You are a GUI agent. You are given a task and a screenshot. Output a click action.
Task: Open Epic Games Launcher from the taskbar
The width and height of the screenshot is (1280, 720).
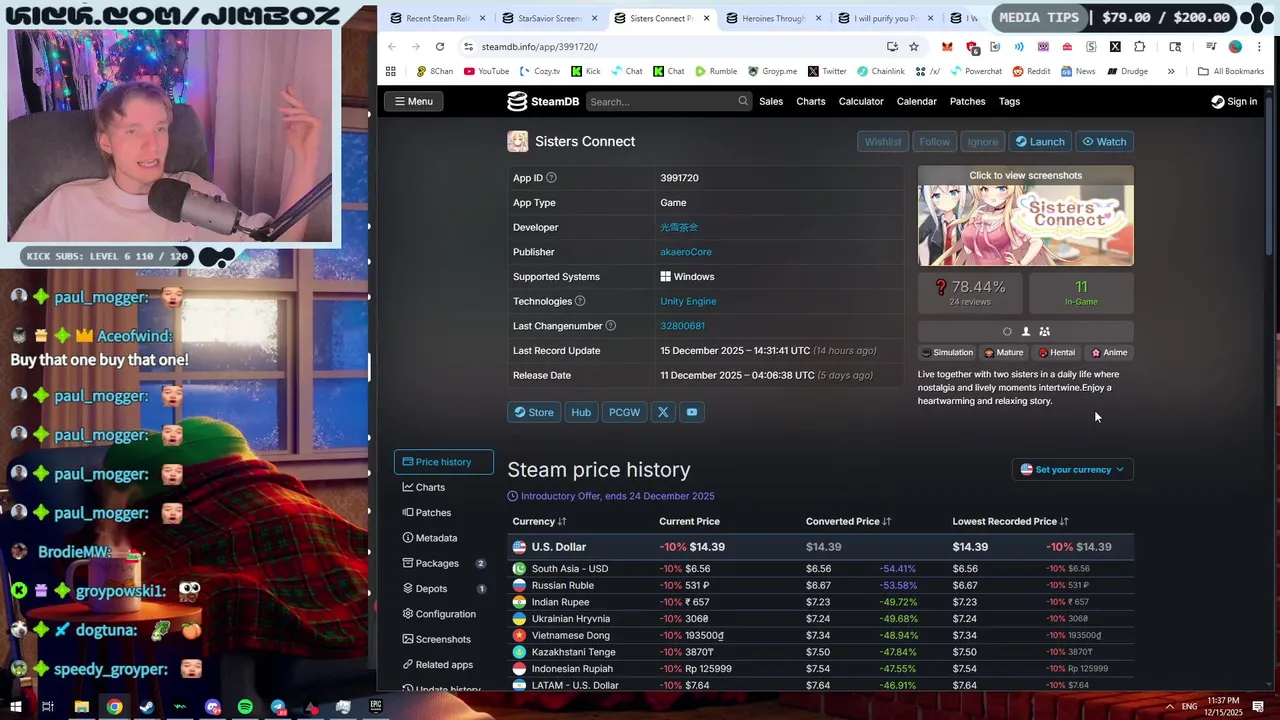coord(376,707)
